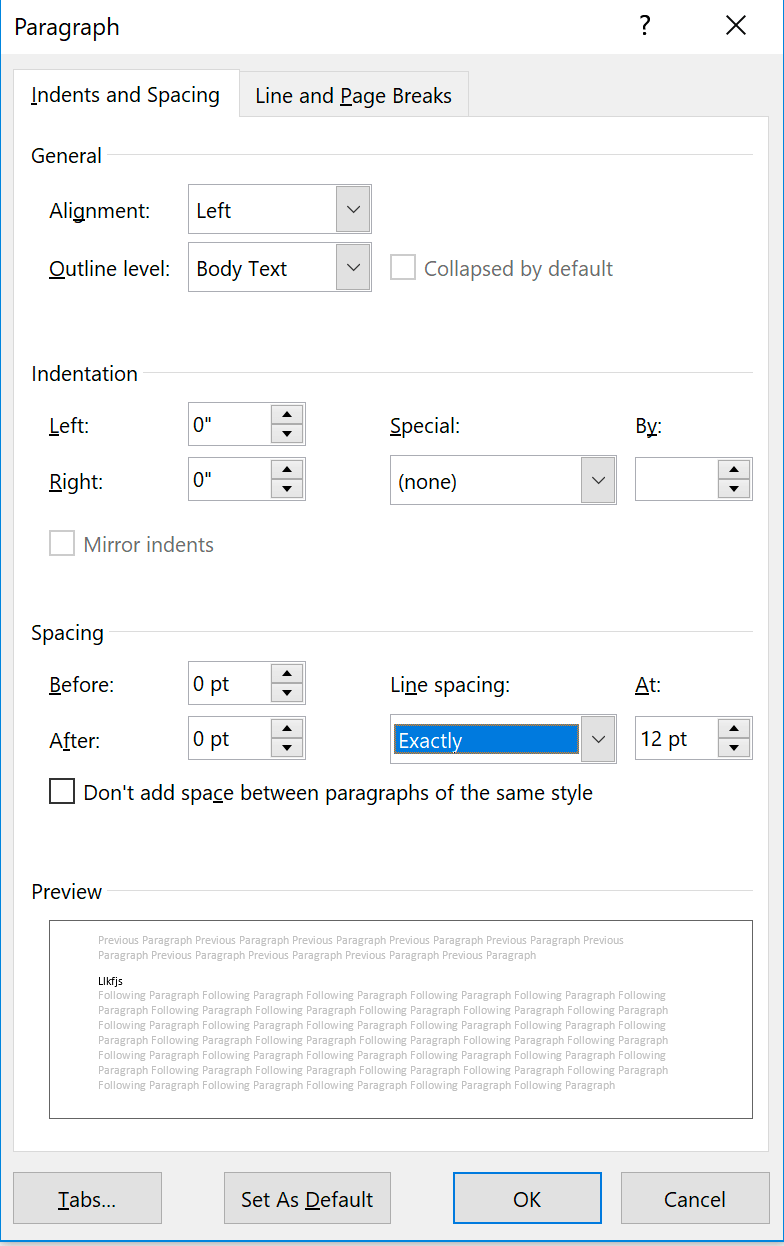Open the Alignment dropdown

(x=352, y=209)
